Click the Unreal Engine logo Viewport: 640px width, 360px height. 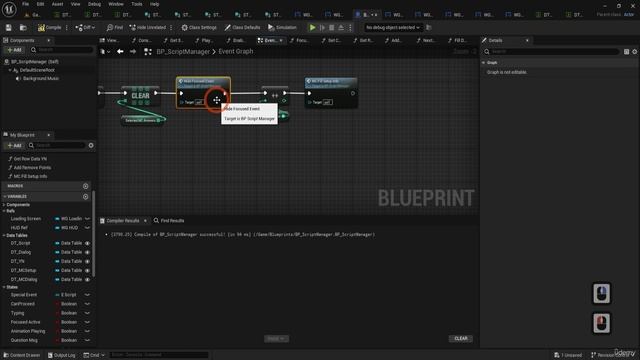(9, 9)
